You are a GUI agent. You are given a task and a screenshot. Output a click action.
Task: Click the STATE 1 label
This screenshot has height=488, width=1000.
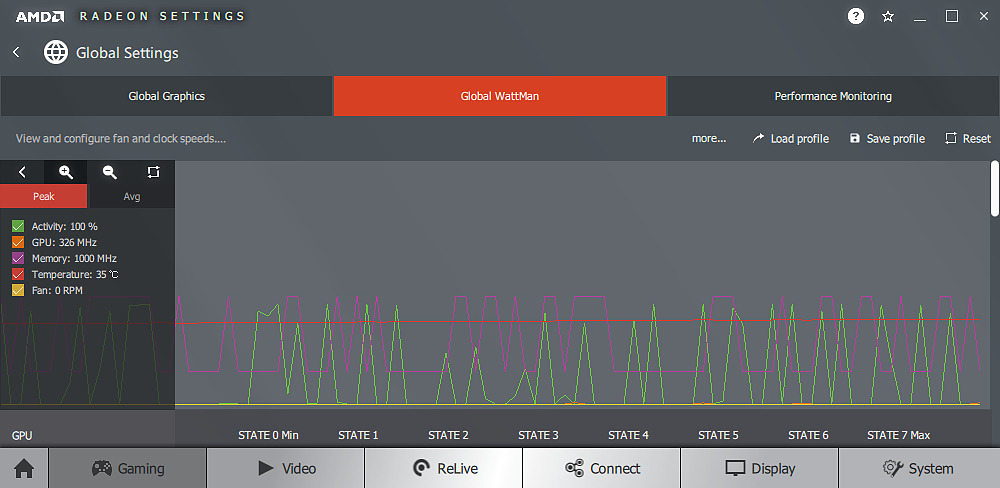[358, 435]
